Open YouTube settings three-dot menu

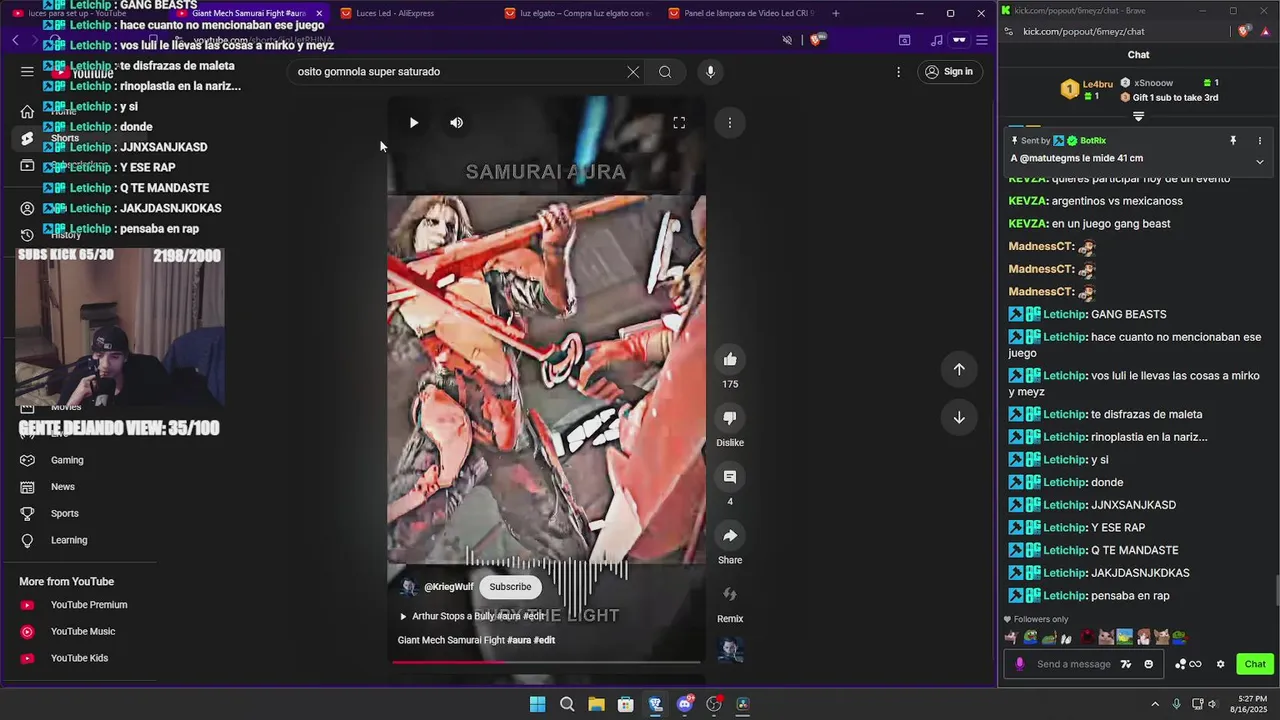point(898,72)
